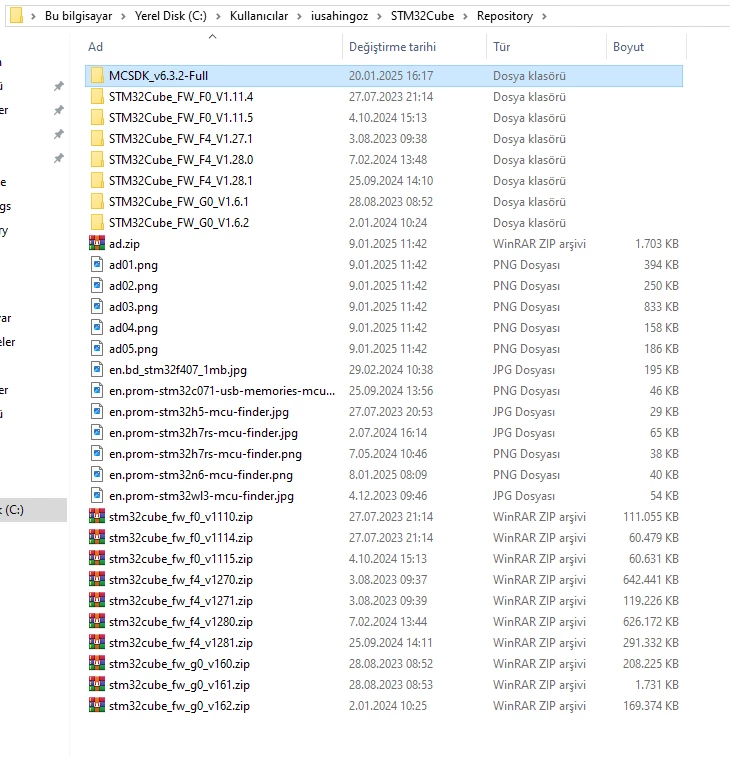This screenshot has height=757, width=730.
Task: Click the 20.01.2025 16:17 date cell
Action: tap(391, 76)
